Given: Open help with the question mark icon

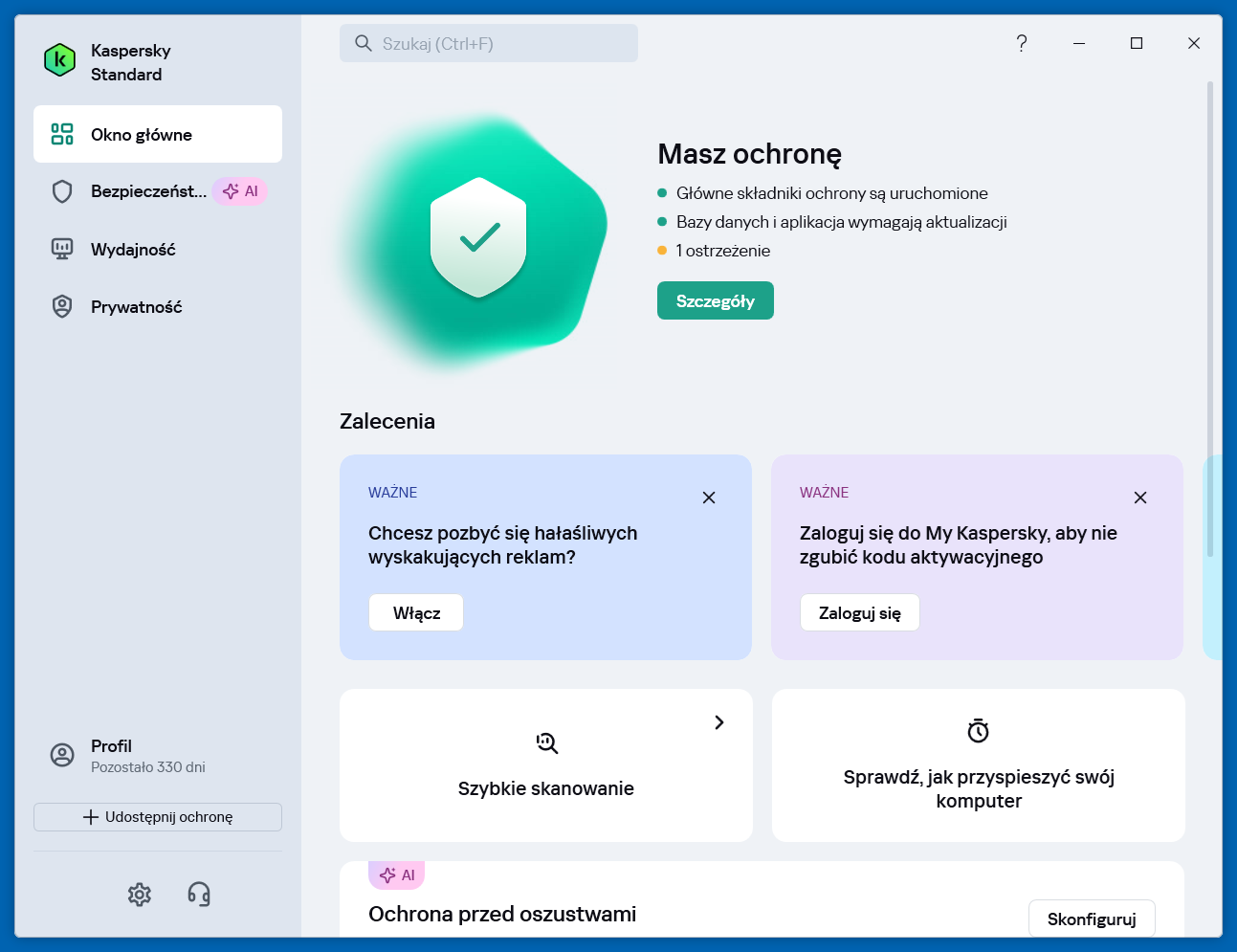Looking at the screenshot, I should click(x=1022, y=43).
